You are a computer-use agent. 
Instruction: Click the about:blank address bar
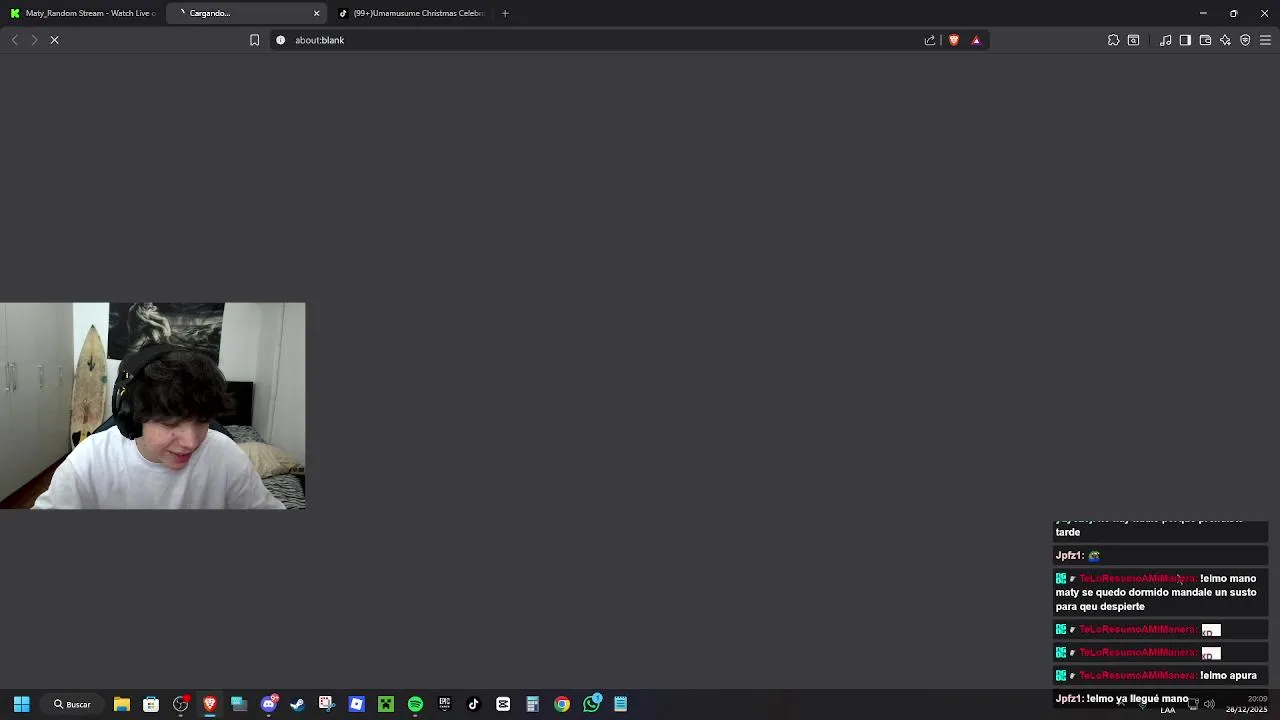(600, 40)
